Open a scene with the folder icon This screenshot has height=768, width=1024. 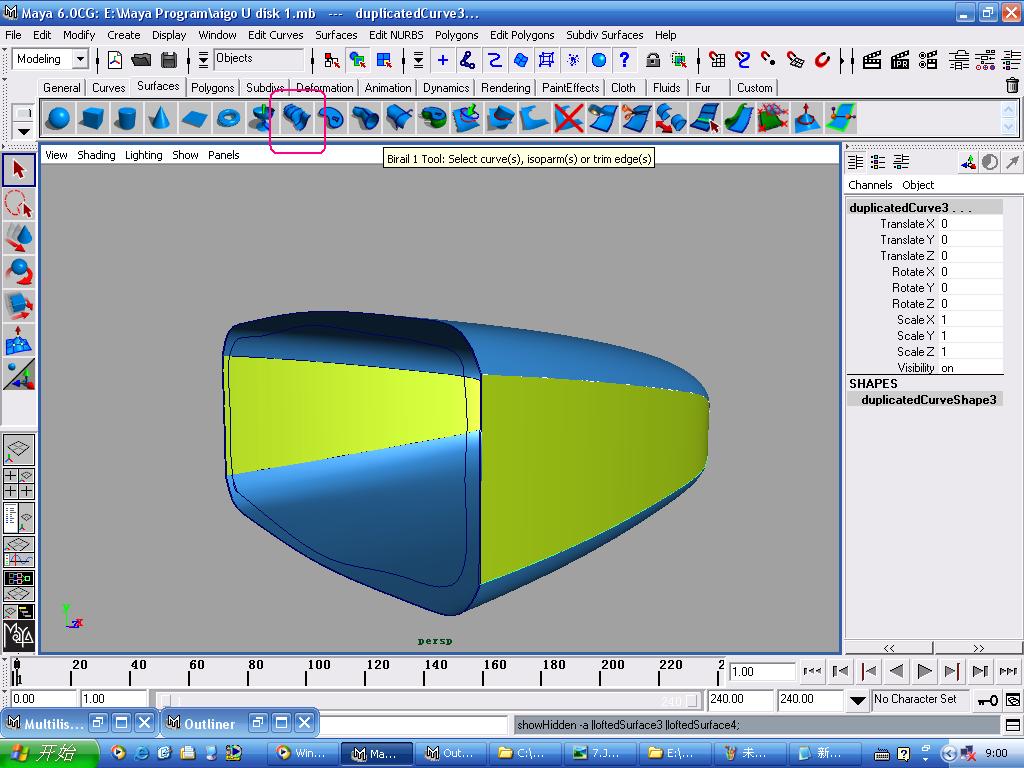coord(141,60)
